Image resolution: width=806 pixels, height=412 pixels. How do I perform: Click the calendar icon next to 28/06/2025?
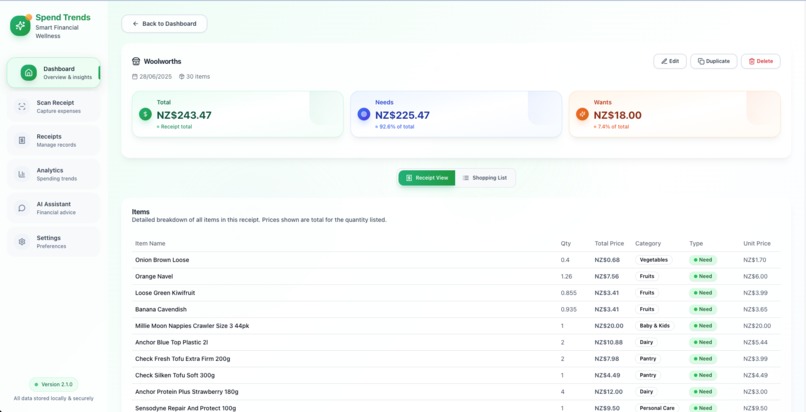click(135, 77)
